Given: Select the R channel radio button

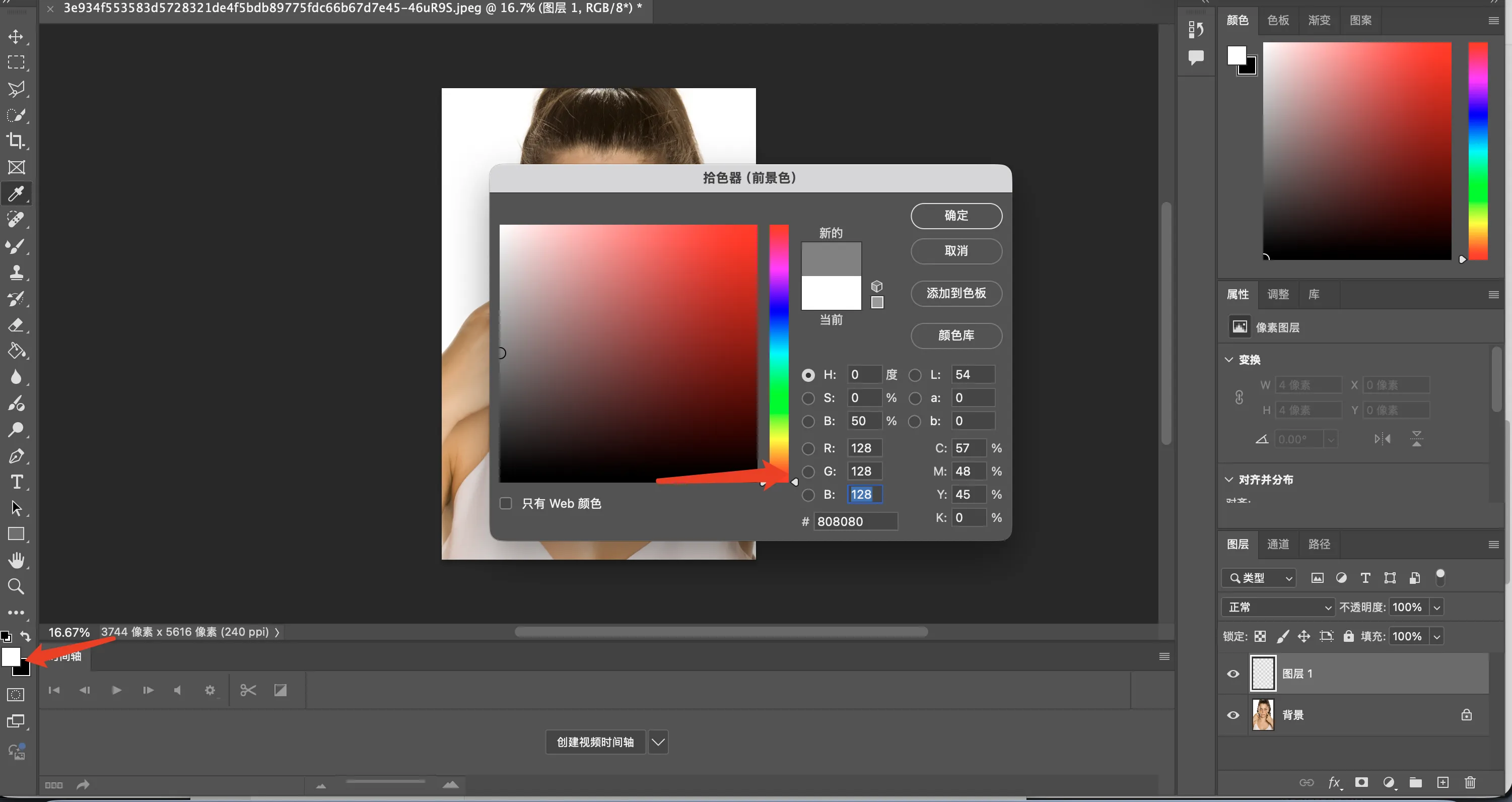Looking at the screenshot, I should click(808, 448).
